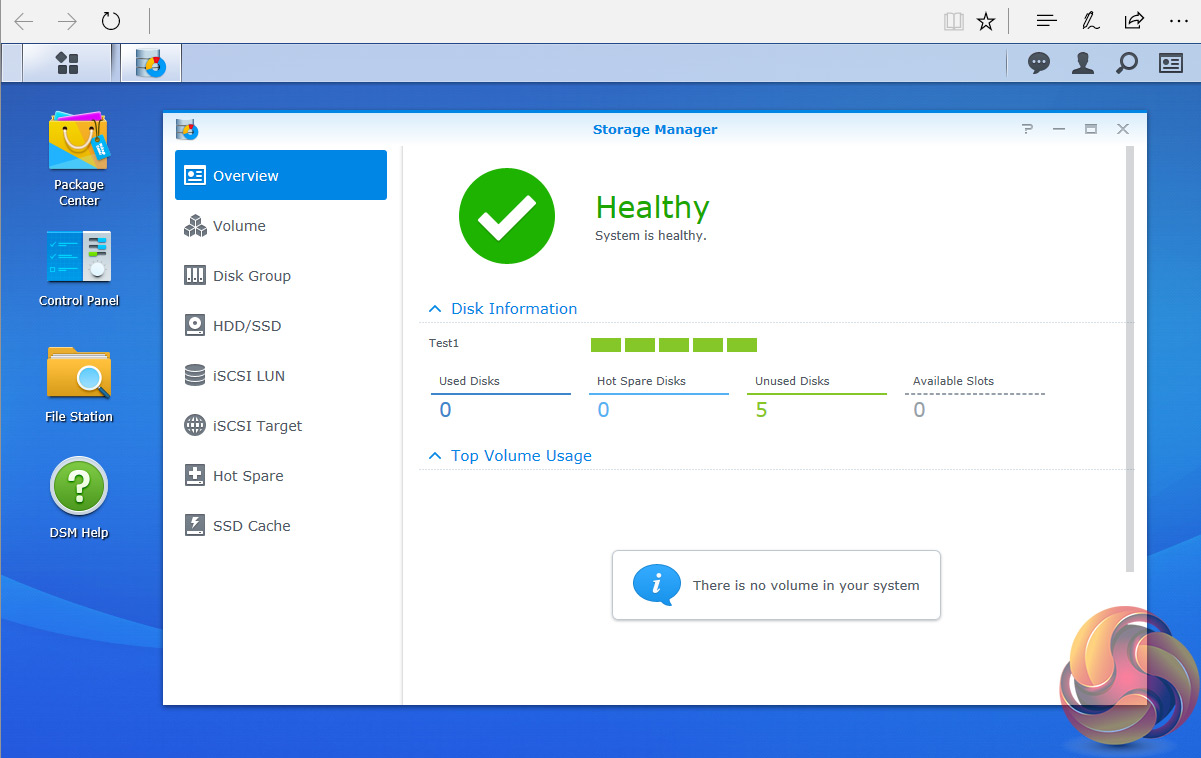This screenshot has width=1201, height=758.
Task: Go to the Hot Spare section
Action: click(x=281, y=476)
